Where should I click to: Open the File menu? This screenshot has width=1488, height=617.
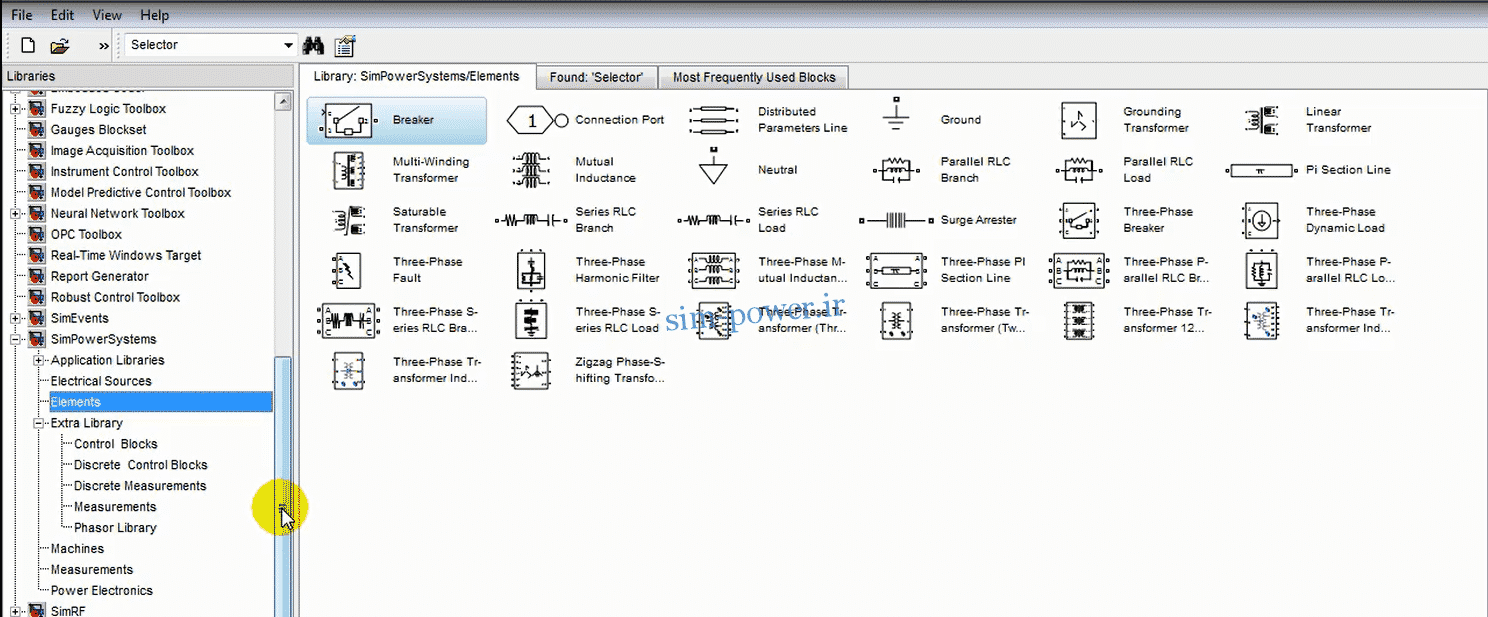click(x=22, y=15)
